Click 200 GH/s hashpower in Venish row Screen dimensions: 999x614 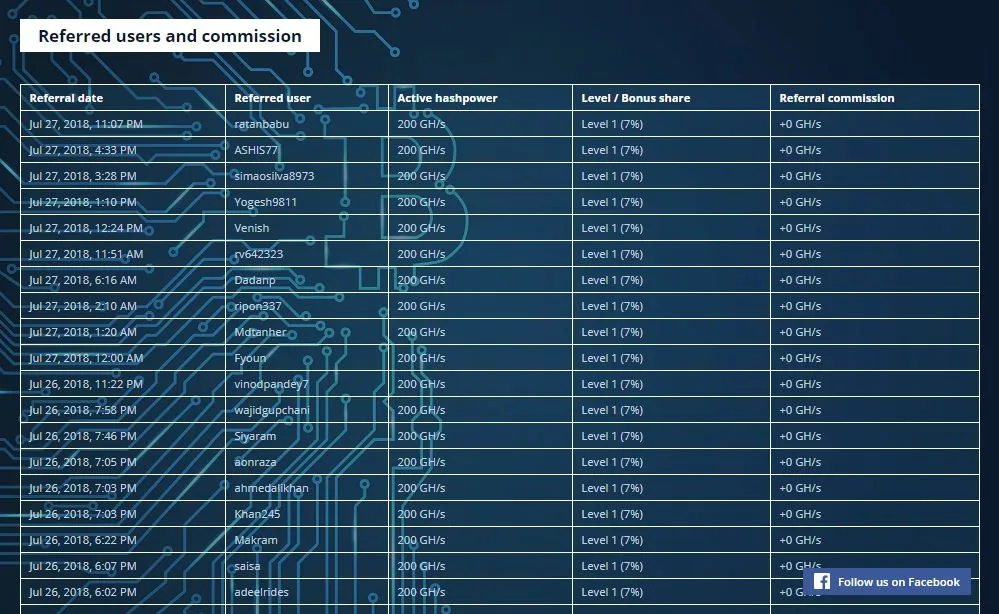point(421,228)
